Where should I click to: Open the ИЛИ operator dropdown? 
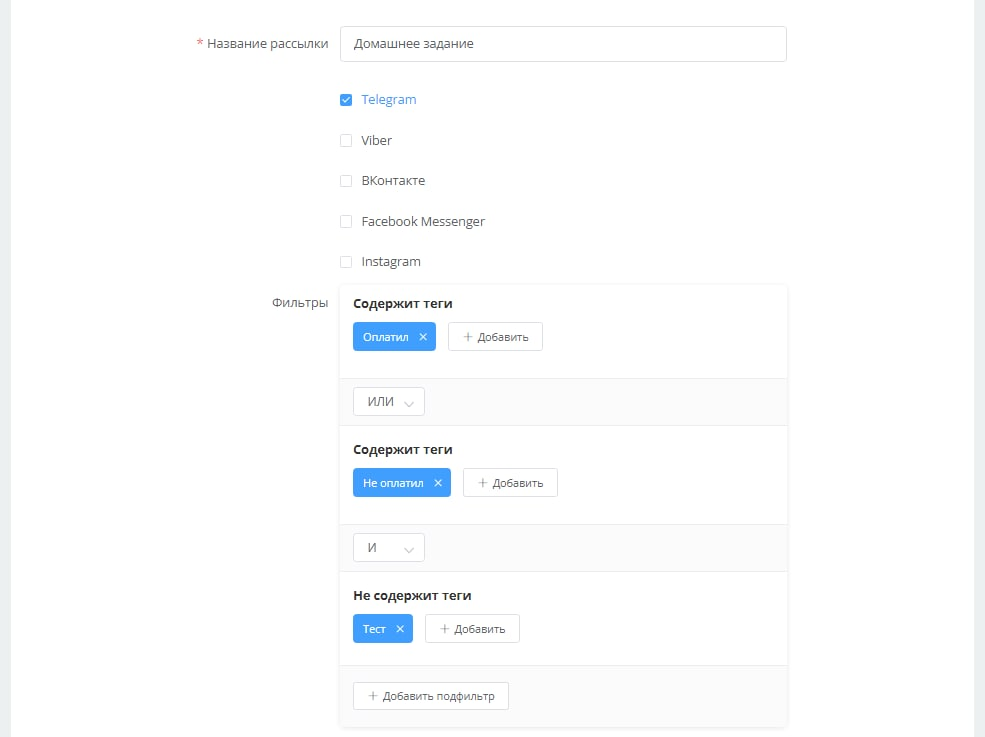(389, 402)
